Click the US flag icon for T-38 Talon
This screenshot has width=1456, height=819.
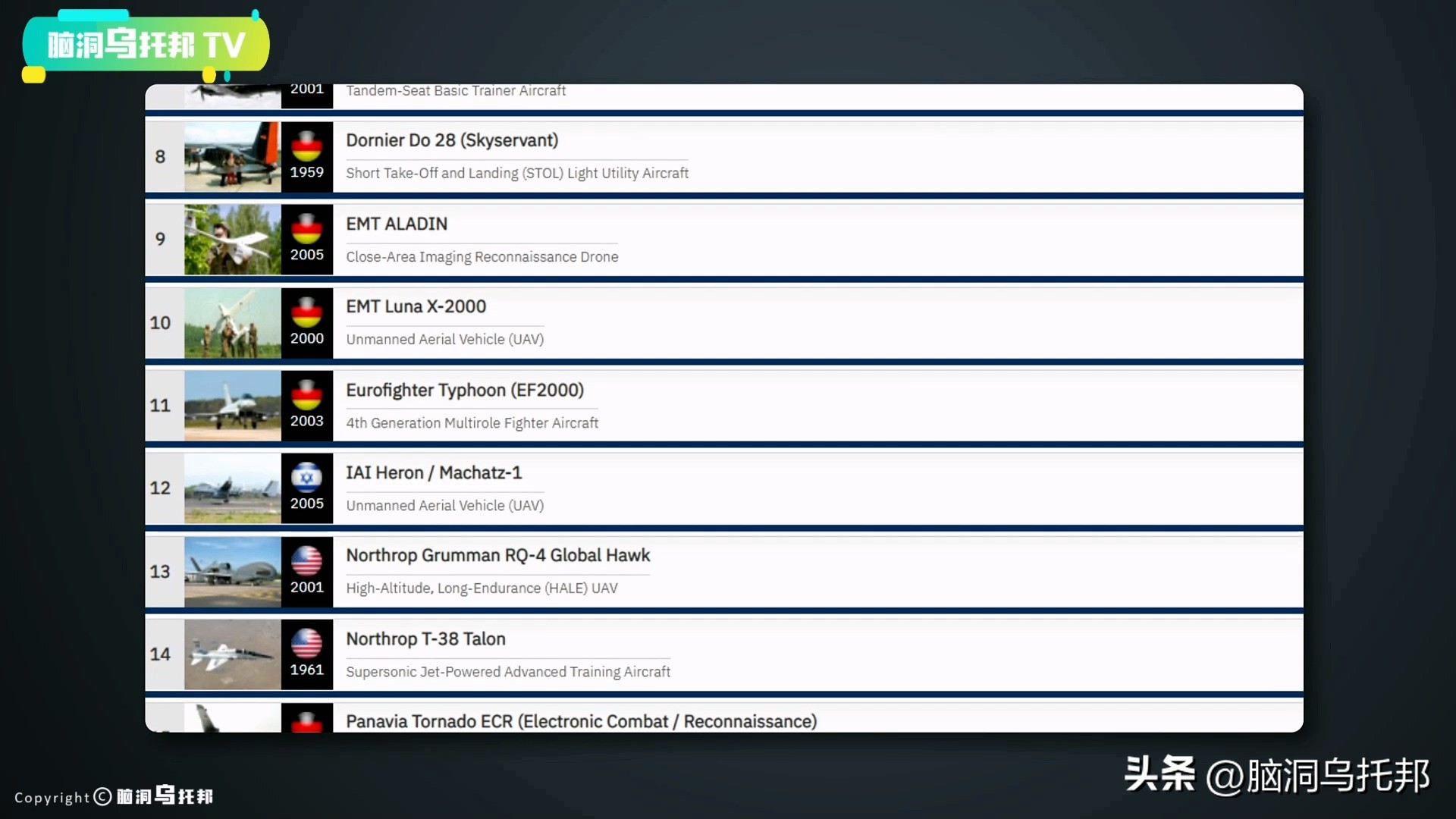(306, 643)
